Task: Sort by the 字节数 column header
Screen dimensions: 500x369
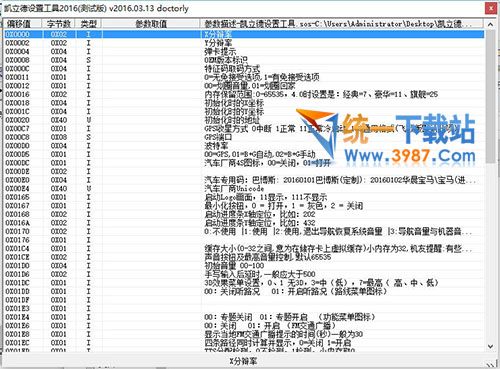Action: 59,24
